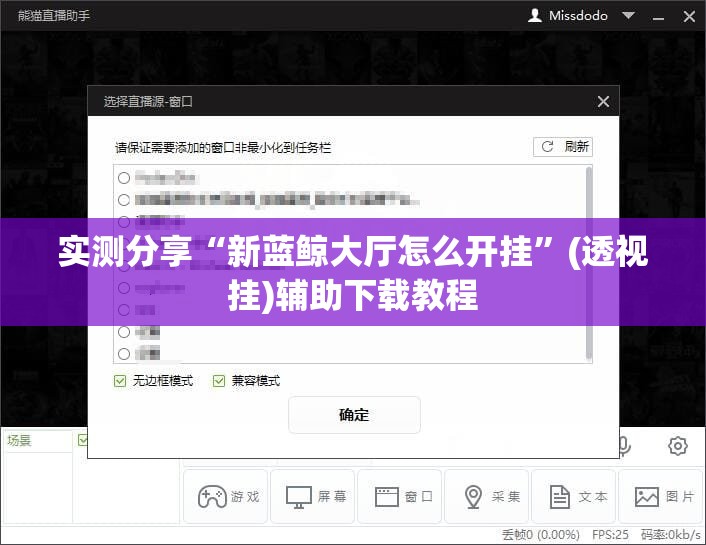The width and height of the screenshot is (706, 545).
Task: Add a 采集 capture device source
Action: coord(486,496)
